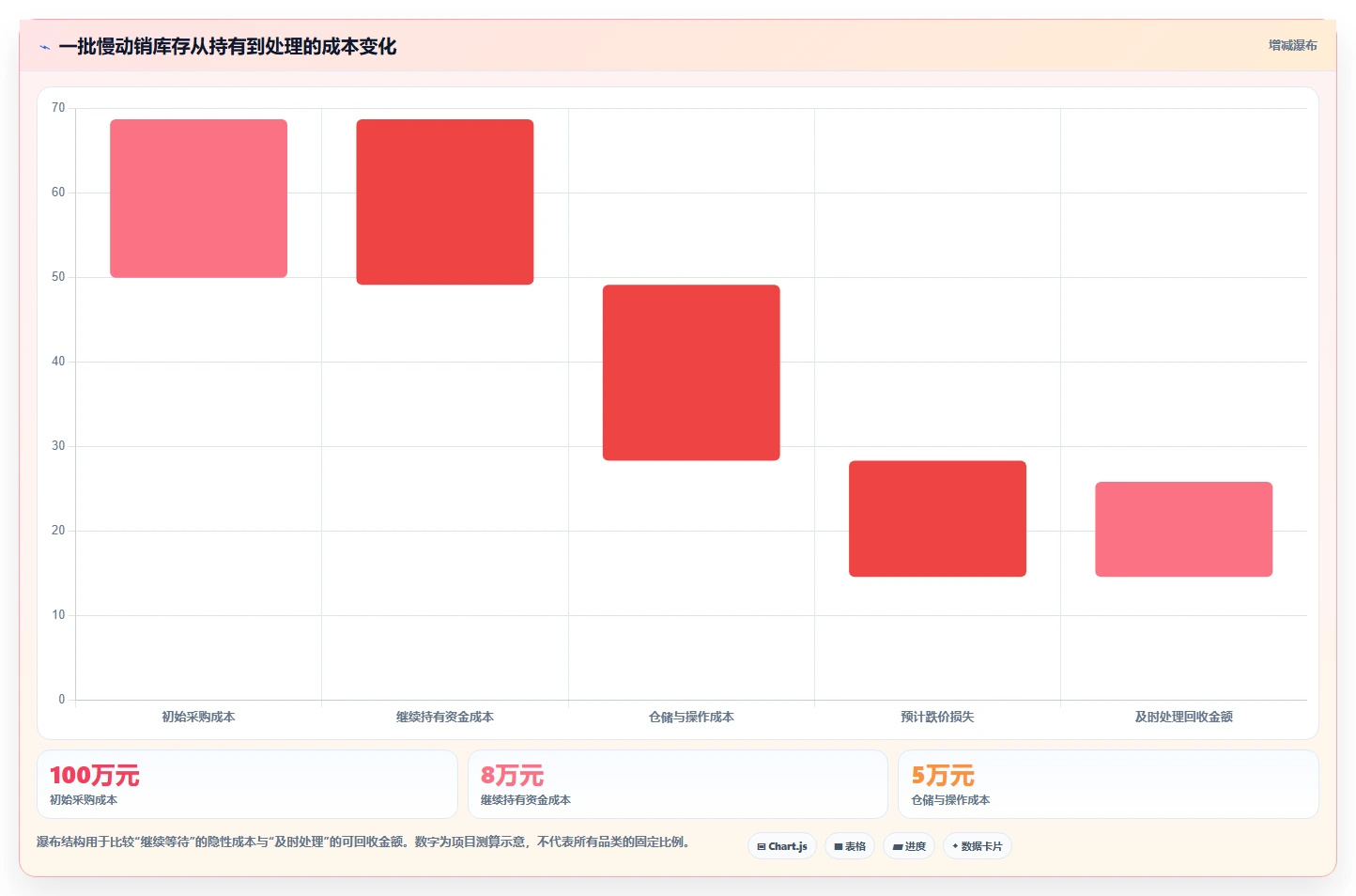
Task: Click x-axis label 预计跌价损失
Action: coord(937,717)
